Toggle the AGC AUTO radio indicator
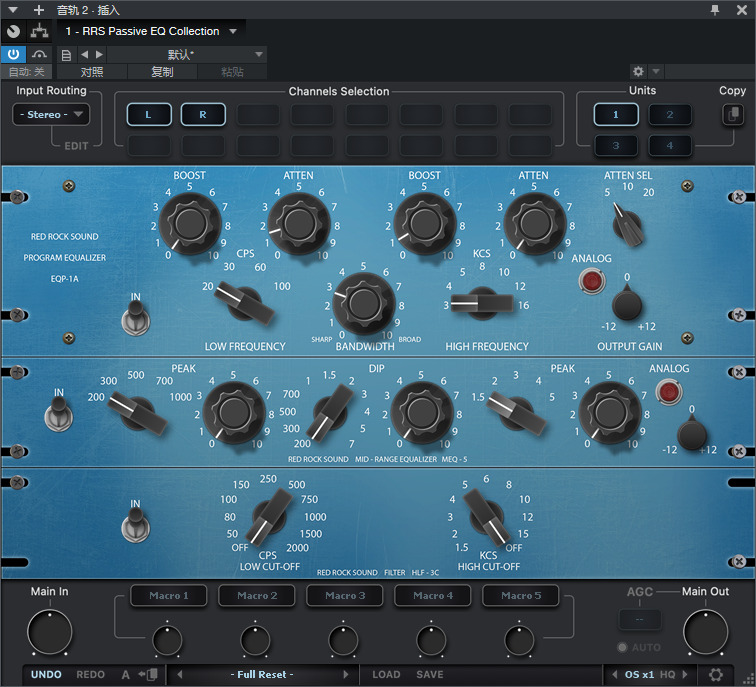756x687 pixels. pyautogui.click(x=622, y=647)
